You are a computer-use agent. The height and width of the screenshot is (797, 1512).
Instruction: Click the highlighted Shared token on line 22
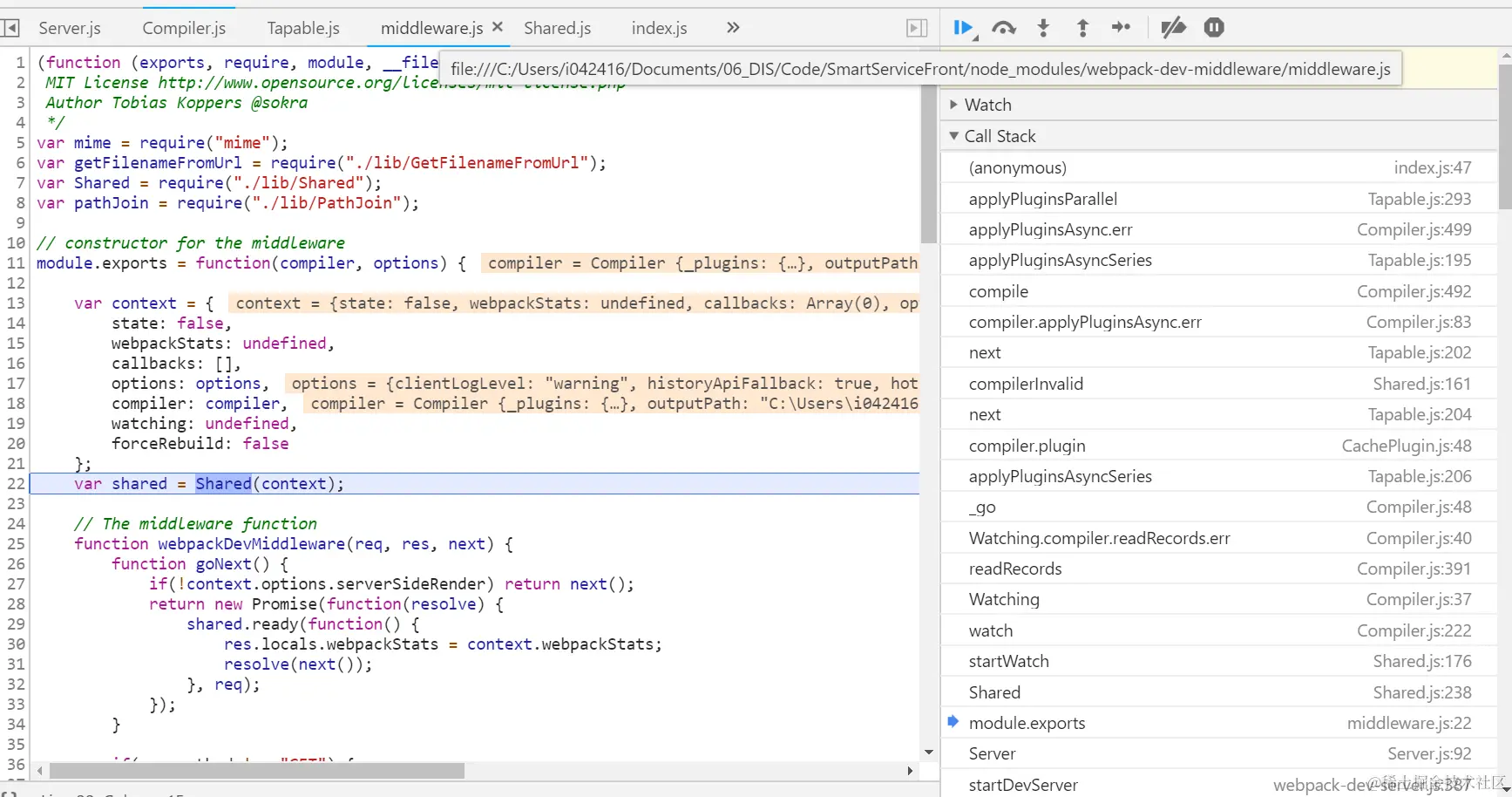(223, 484)
